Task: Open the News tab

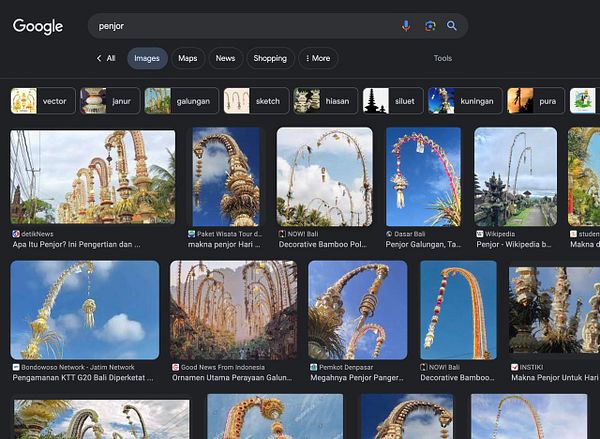Action: click(x=225, y=58)
